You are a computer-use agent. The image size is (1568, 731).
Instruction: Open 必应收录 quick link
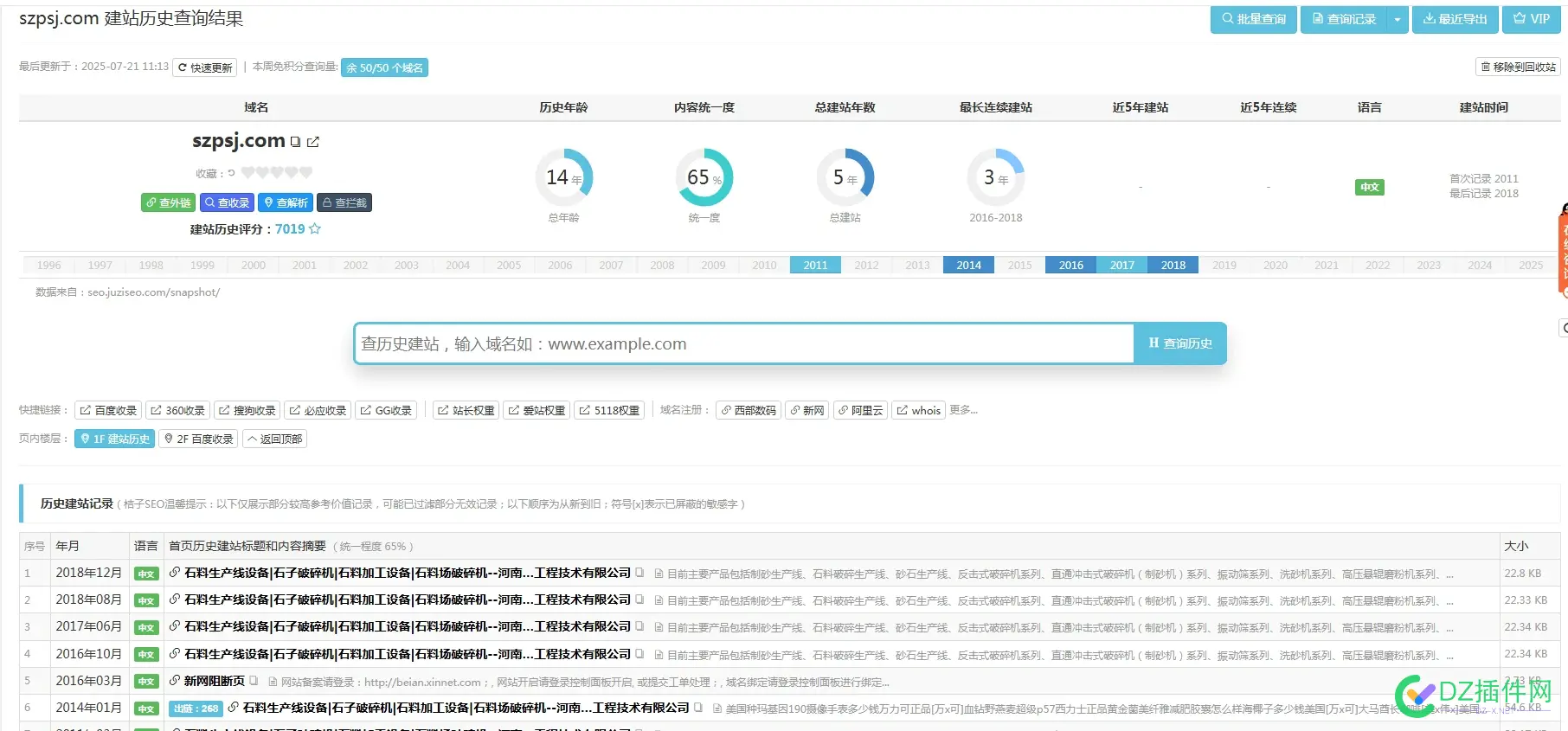(x=318, y=410)
